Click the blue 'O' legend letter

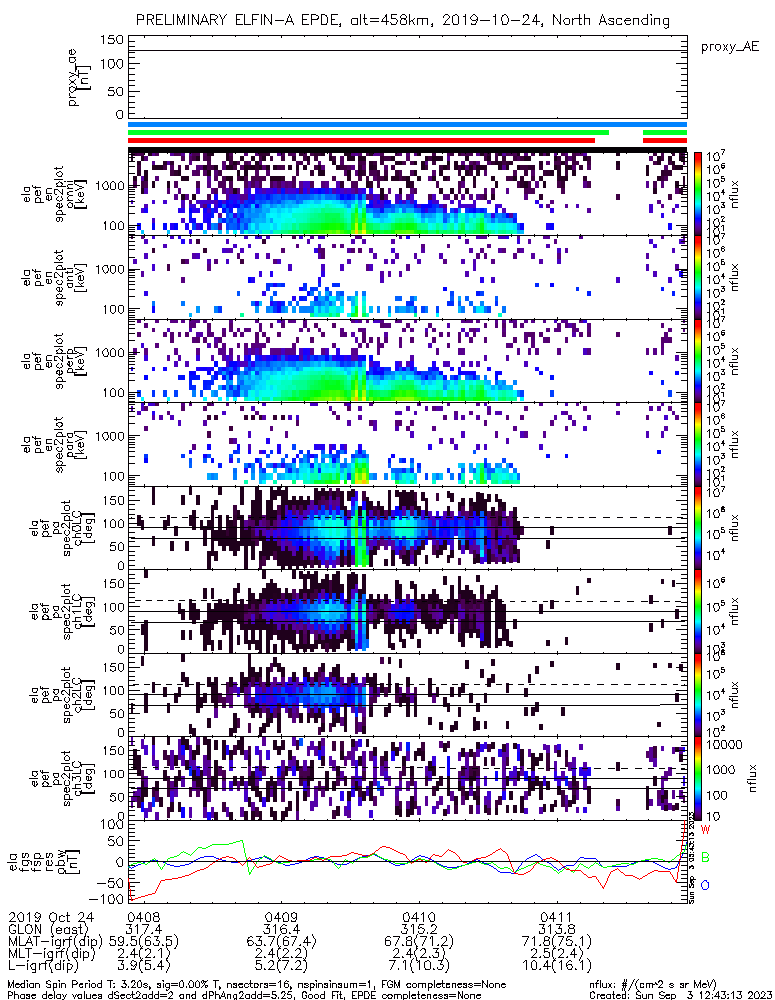coord(706,886)
